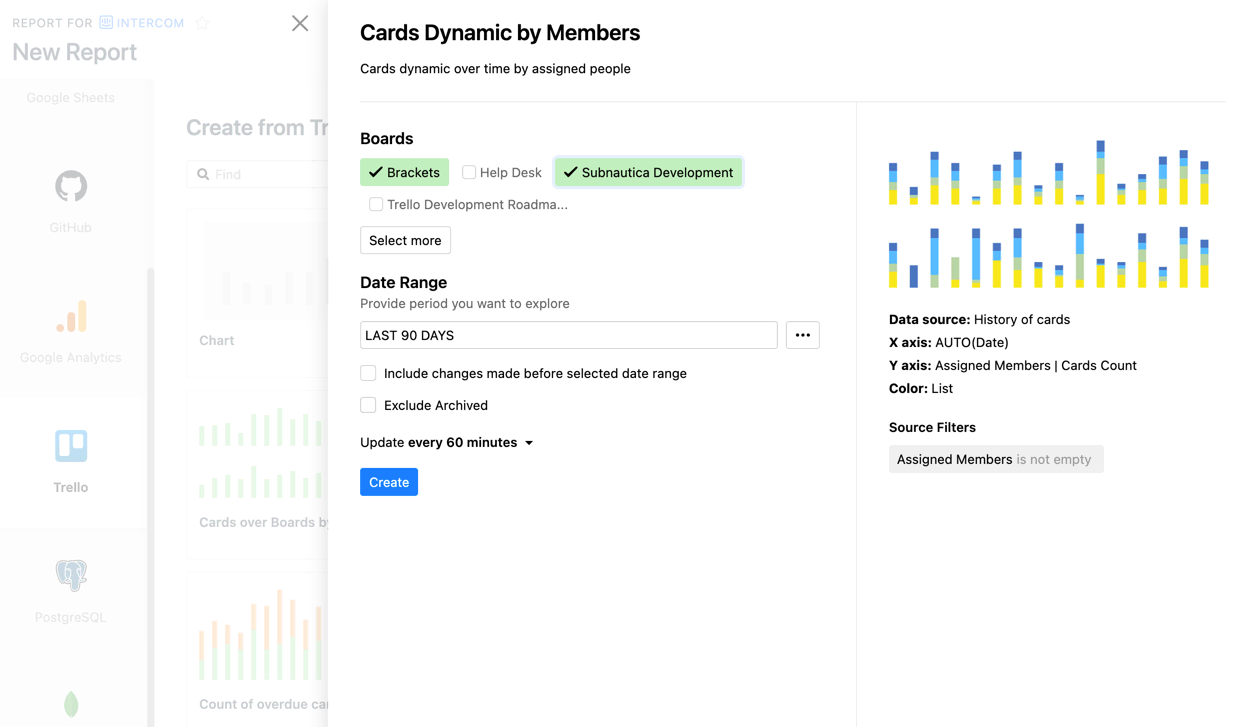The image size is (1251, 727).
Task: Click the Select more button
Action: tap(405, 240)
